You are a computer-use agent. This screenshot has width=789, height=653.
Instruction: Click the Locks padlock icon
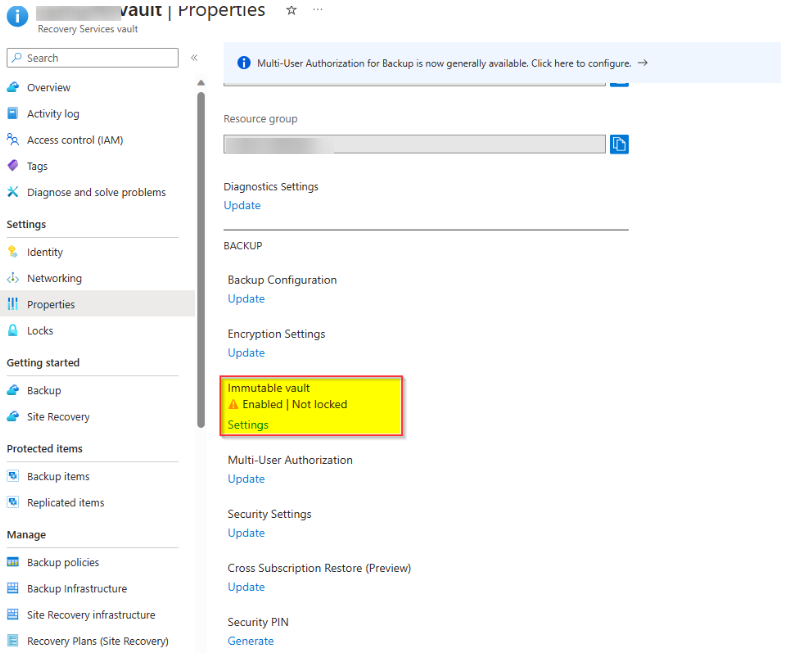tap(13, 330)
